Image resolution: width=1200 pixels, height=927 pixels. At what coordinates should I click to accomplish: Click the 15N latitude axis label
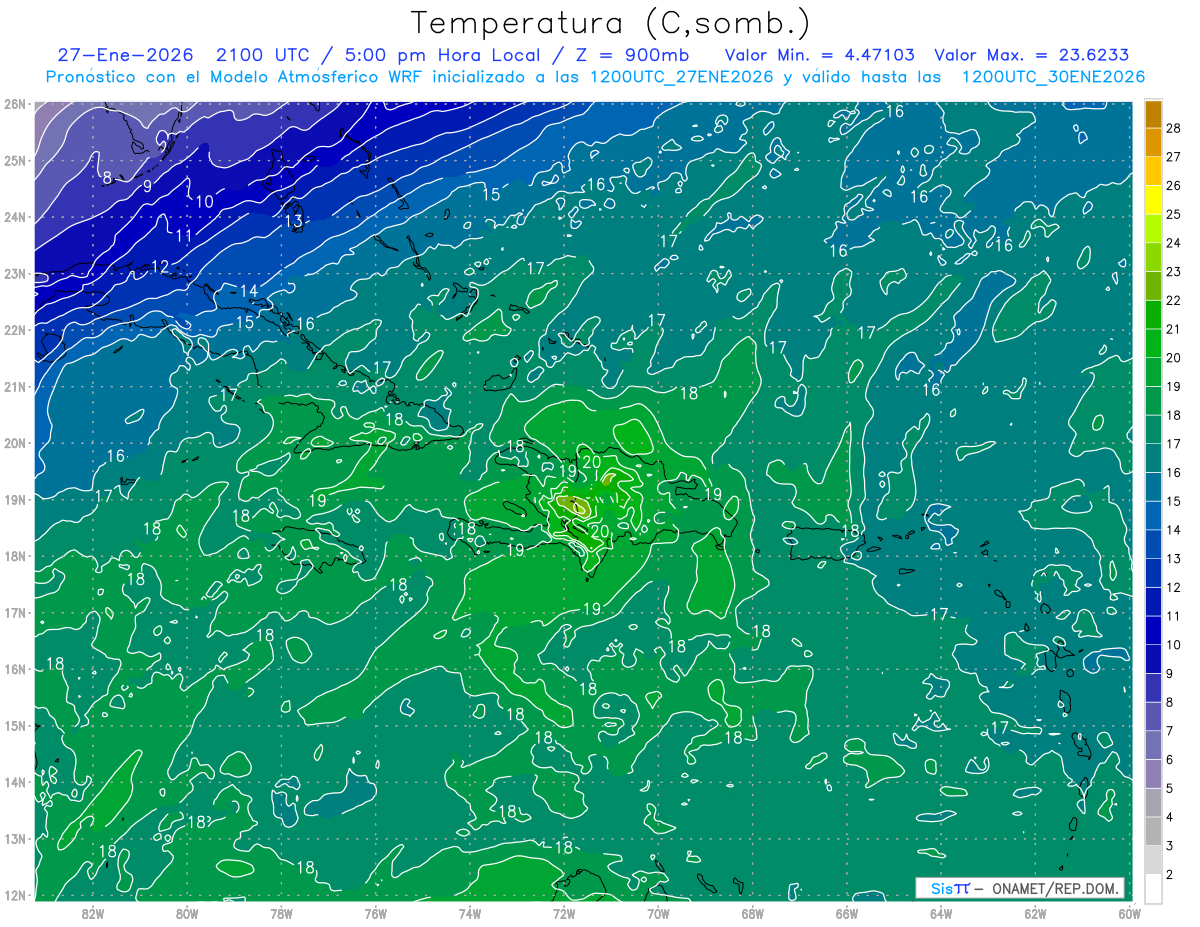coord(14,725)
